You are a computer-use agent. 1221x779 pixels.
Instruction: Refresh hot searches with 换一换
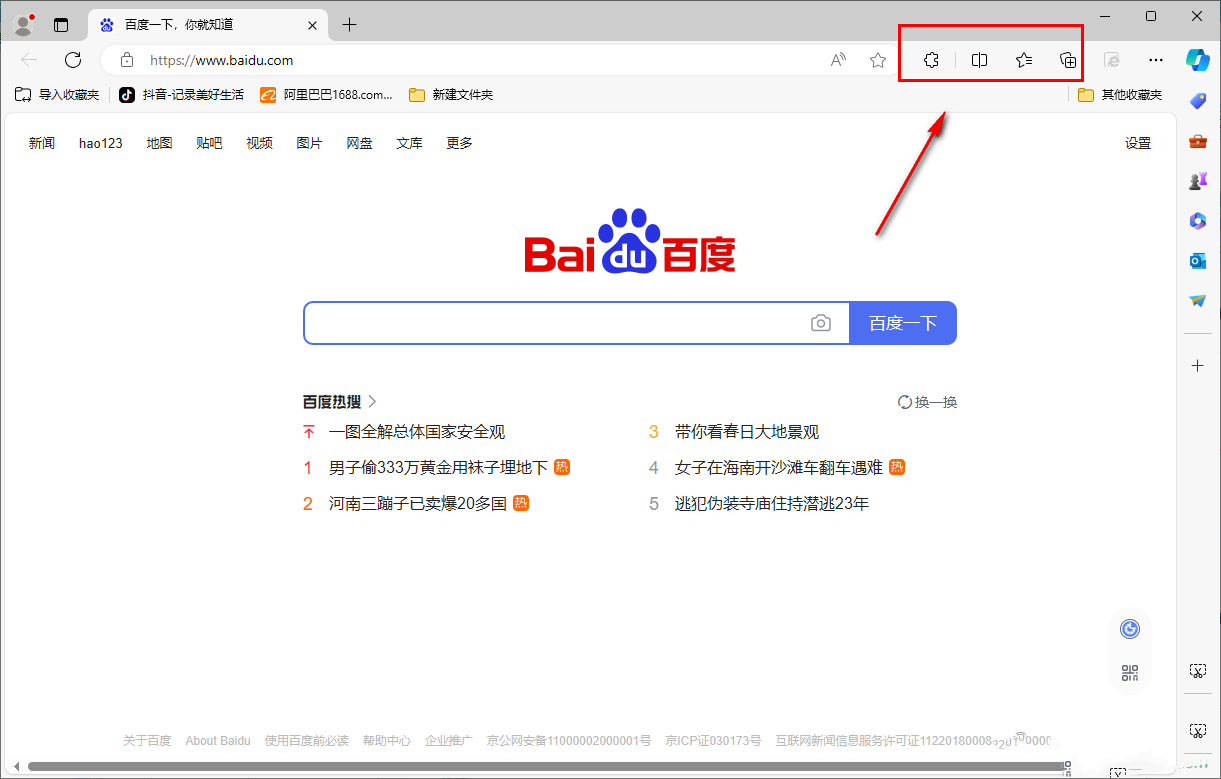coord(928,402)
